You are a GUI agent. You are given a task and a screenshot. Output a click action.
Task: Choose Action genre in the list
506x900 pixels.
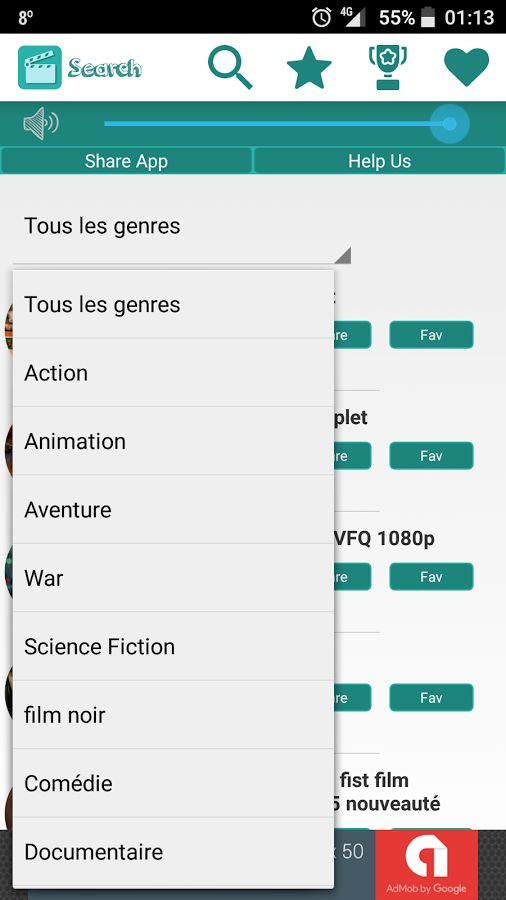click(173, 373)
